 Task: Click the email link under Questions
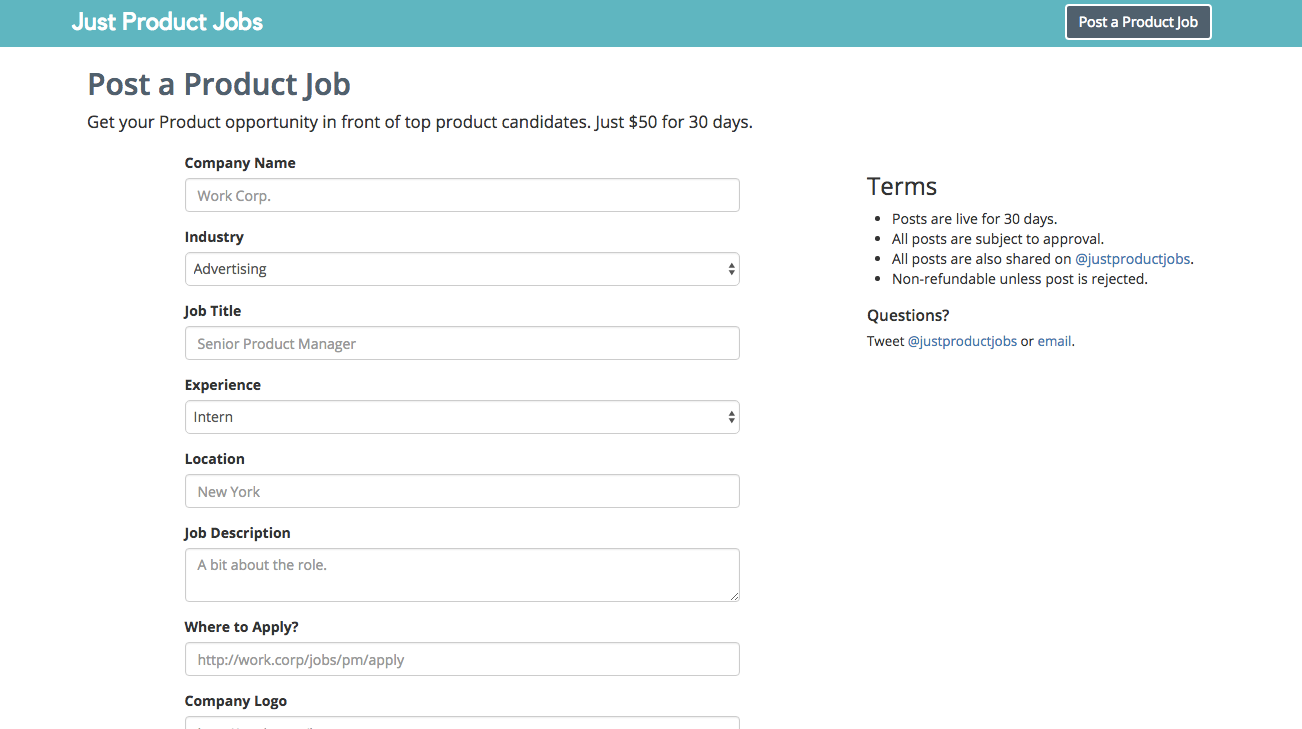click(1054, 341)
